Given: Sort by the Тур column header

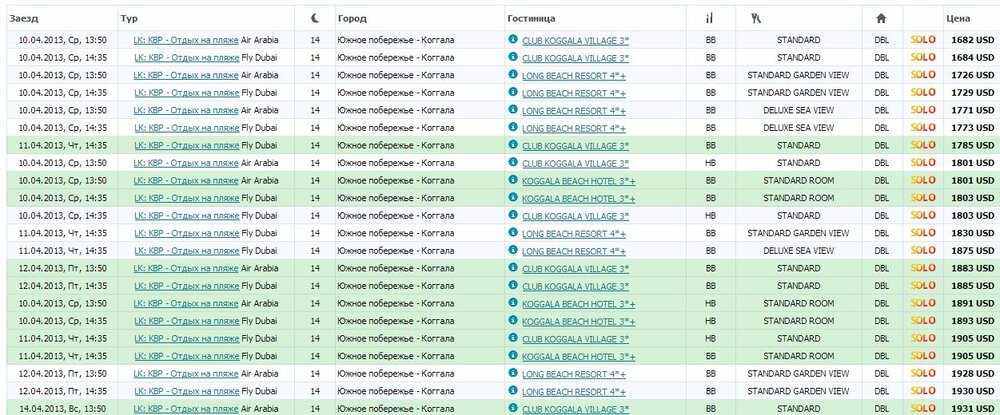Looking at the screenshot, I should 129,18.
